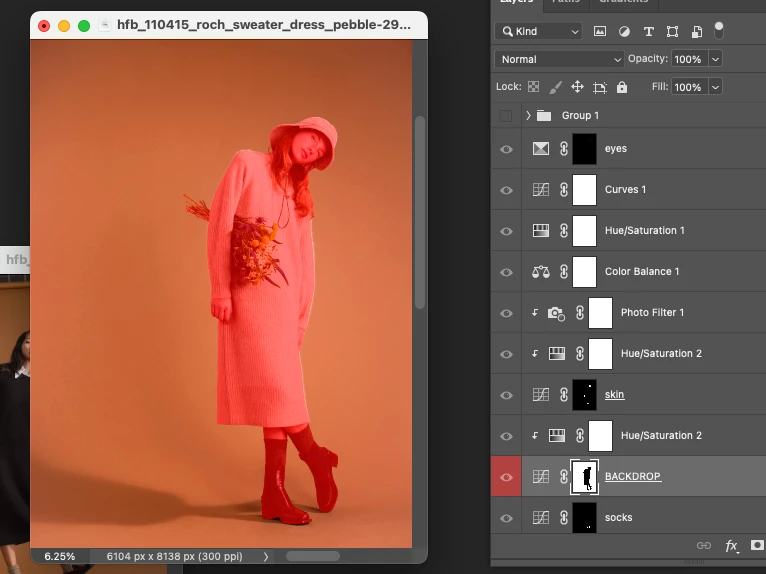Screen dimensions: 766x574
Task: Filter layers by pixel layers icon
Action: point(599,31)
